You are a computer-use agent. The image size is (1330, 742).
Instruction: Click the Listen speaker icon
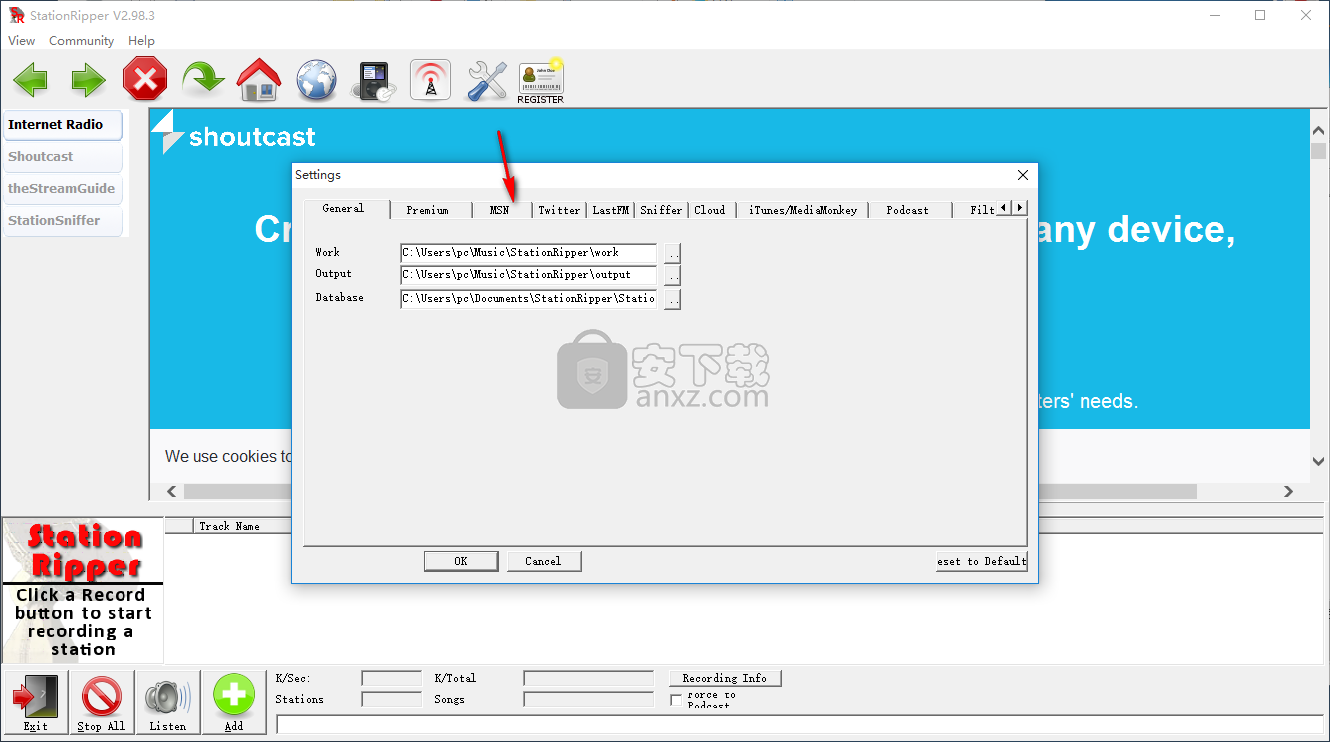click(168, 702)
